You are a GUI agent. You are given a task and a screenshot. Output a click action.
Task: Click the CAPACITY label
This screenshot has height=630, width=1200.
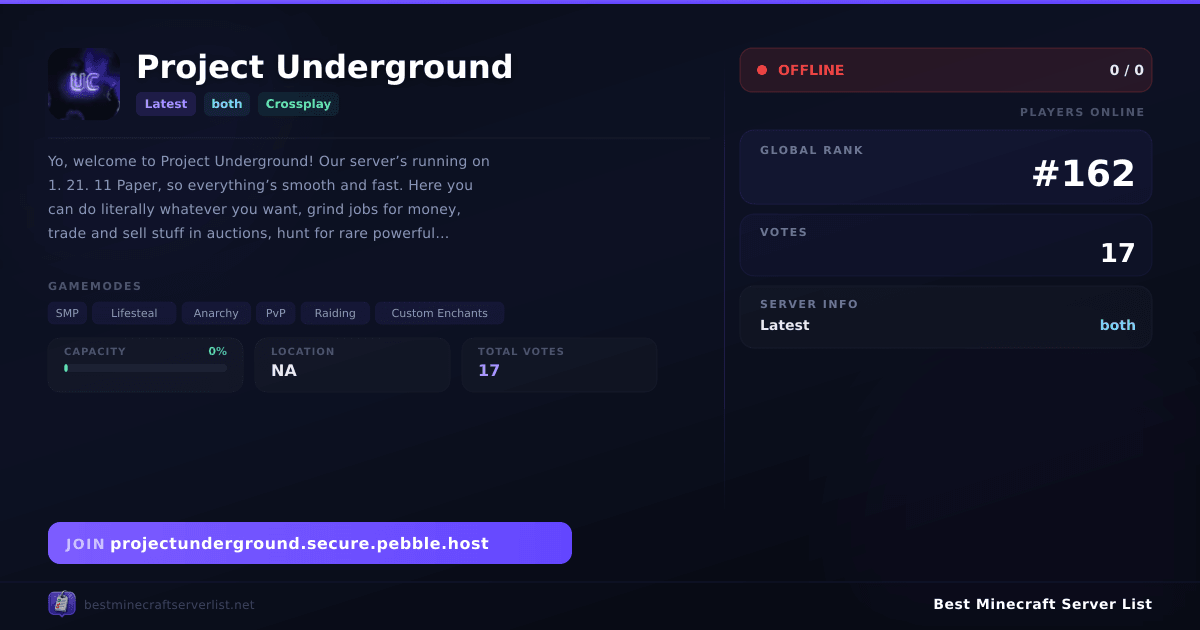(95, 351)
